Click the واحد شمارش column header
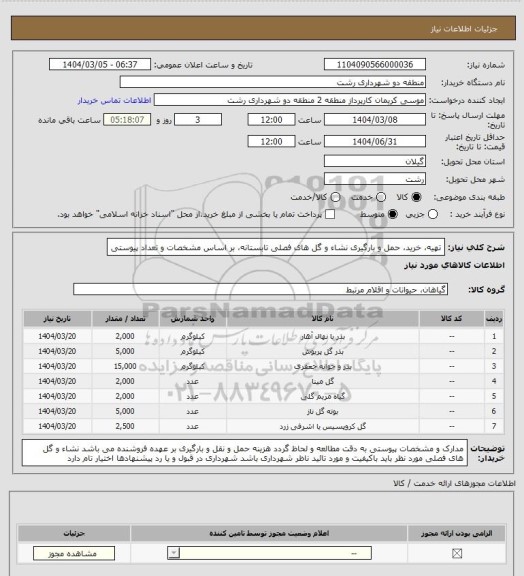This screenshot has height=576, width=524. [193, 319]
